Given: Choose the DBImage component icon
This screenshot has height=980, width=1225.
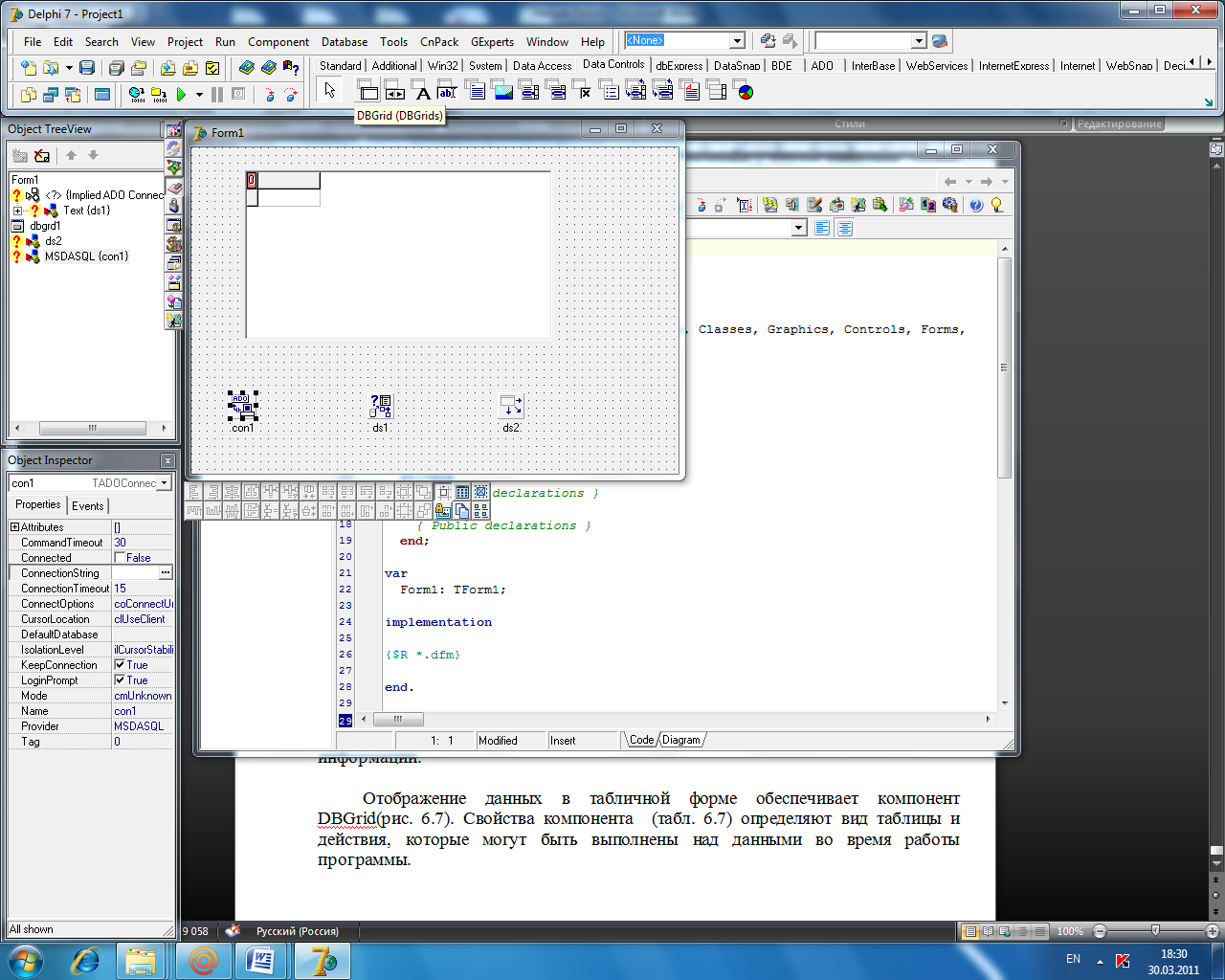Looking at the screenshot, I should 502,91.
